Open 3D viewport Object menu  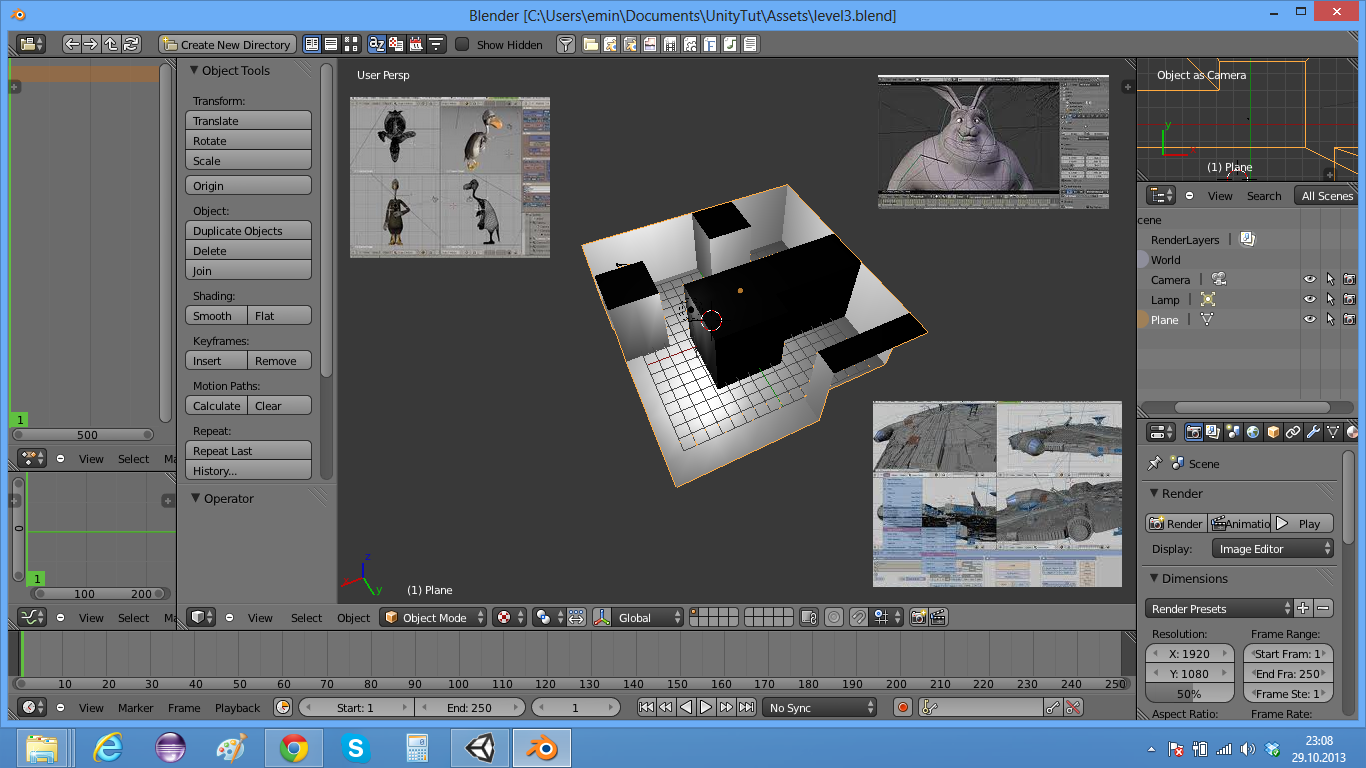(353, 617)
